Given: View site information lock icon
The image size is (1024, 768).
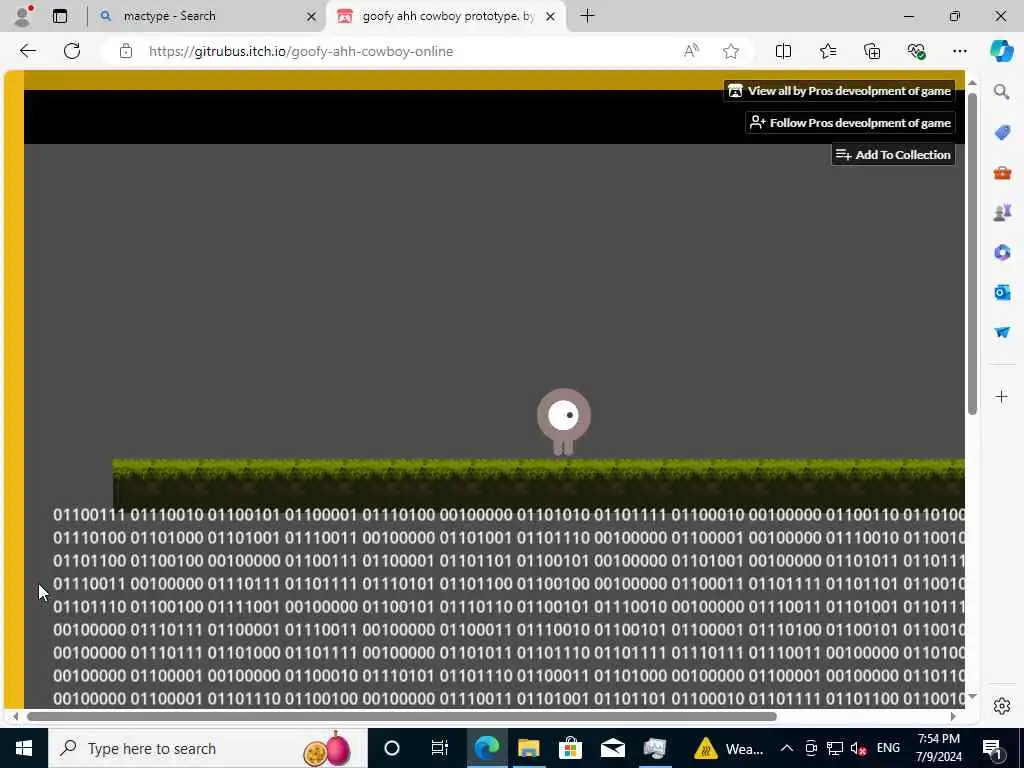Looking at the screenshot, I should [126, 51].
